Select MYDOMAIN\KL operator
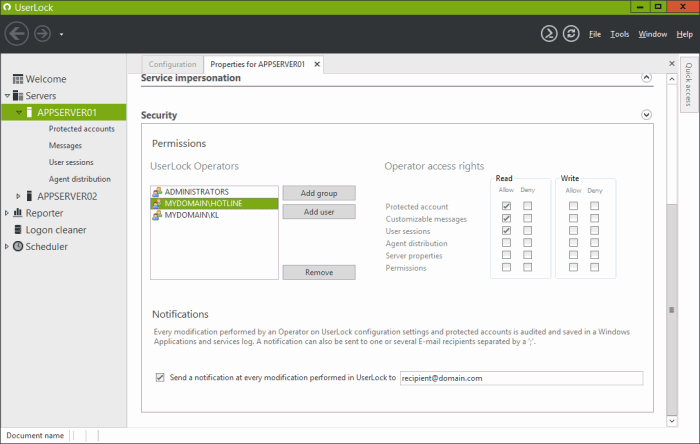Screen dimensions: 700x444 tap(214, 215)
